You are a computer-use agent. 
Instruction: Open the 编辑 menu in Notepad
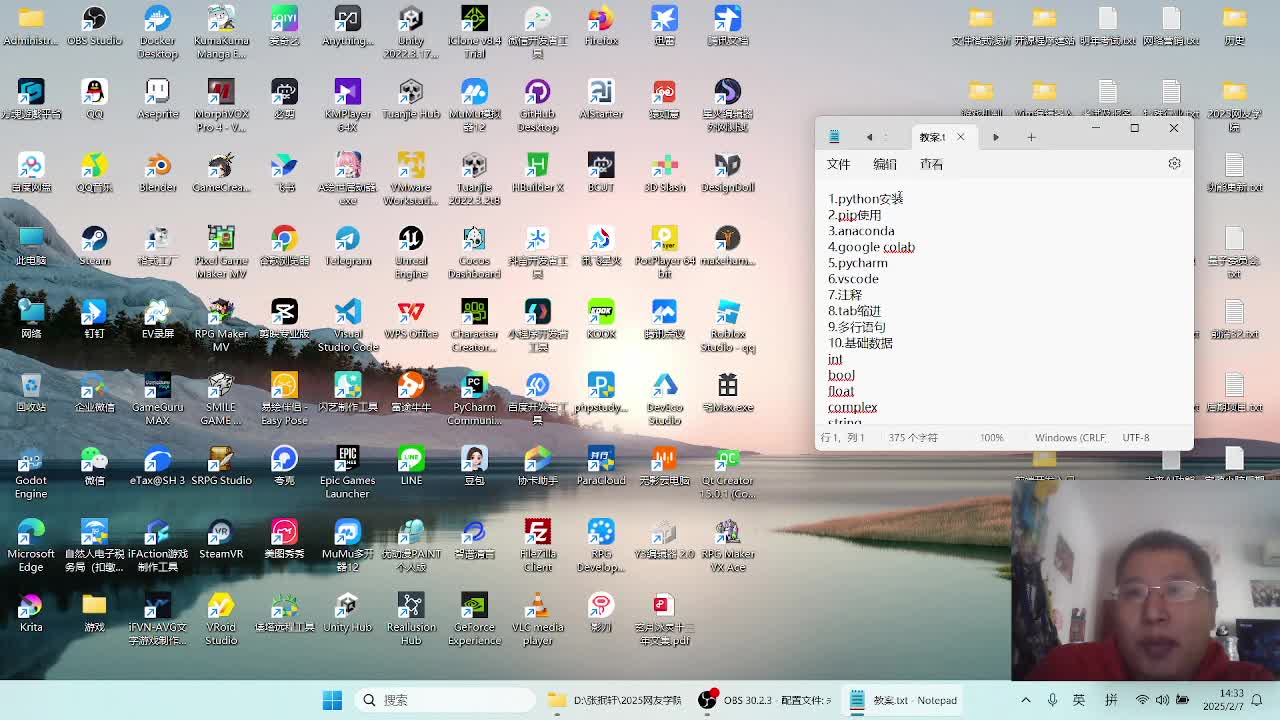coord(885,164)
